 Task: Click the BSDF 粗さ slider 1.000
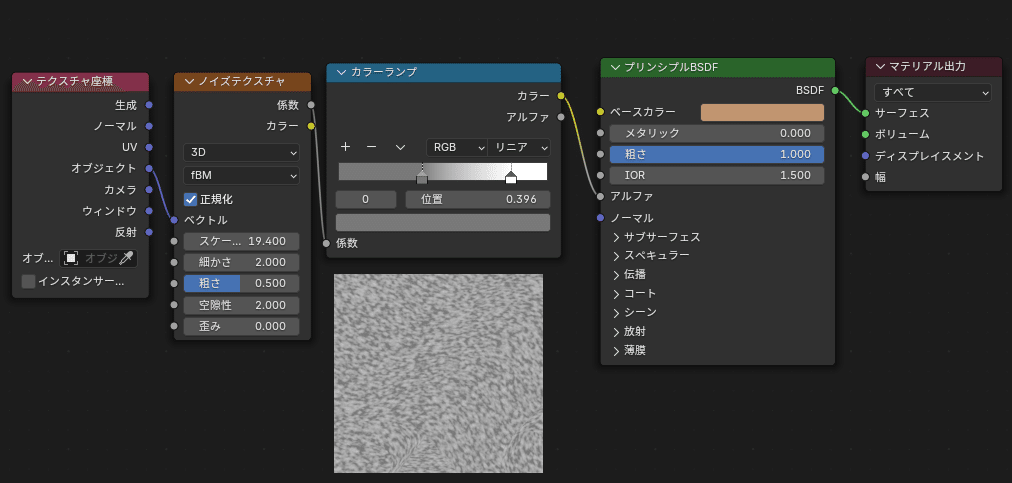[x=717, y=154]
